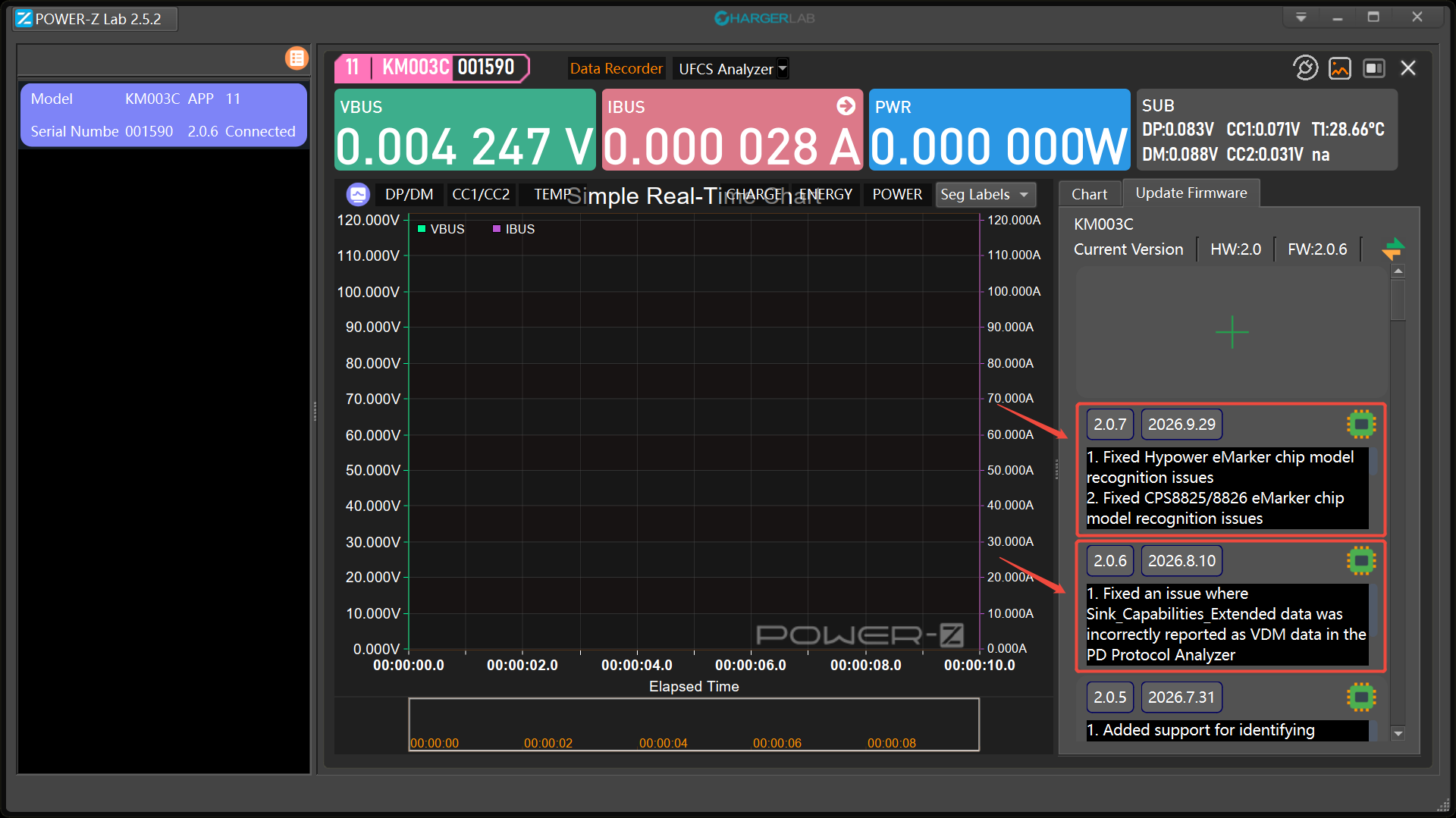This screenshot has width=1456, height=818.
Task: Select the Update Firmware tab
Action: [1191, 193]
